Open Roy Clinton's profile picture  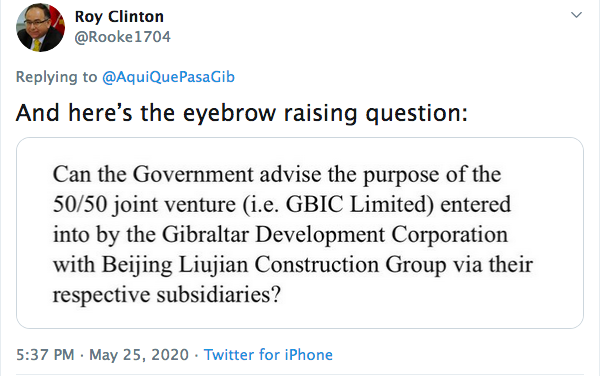(x=40, y=27)
